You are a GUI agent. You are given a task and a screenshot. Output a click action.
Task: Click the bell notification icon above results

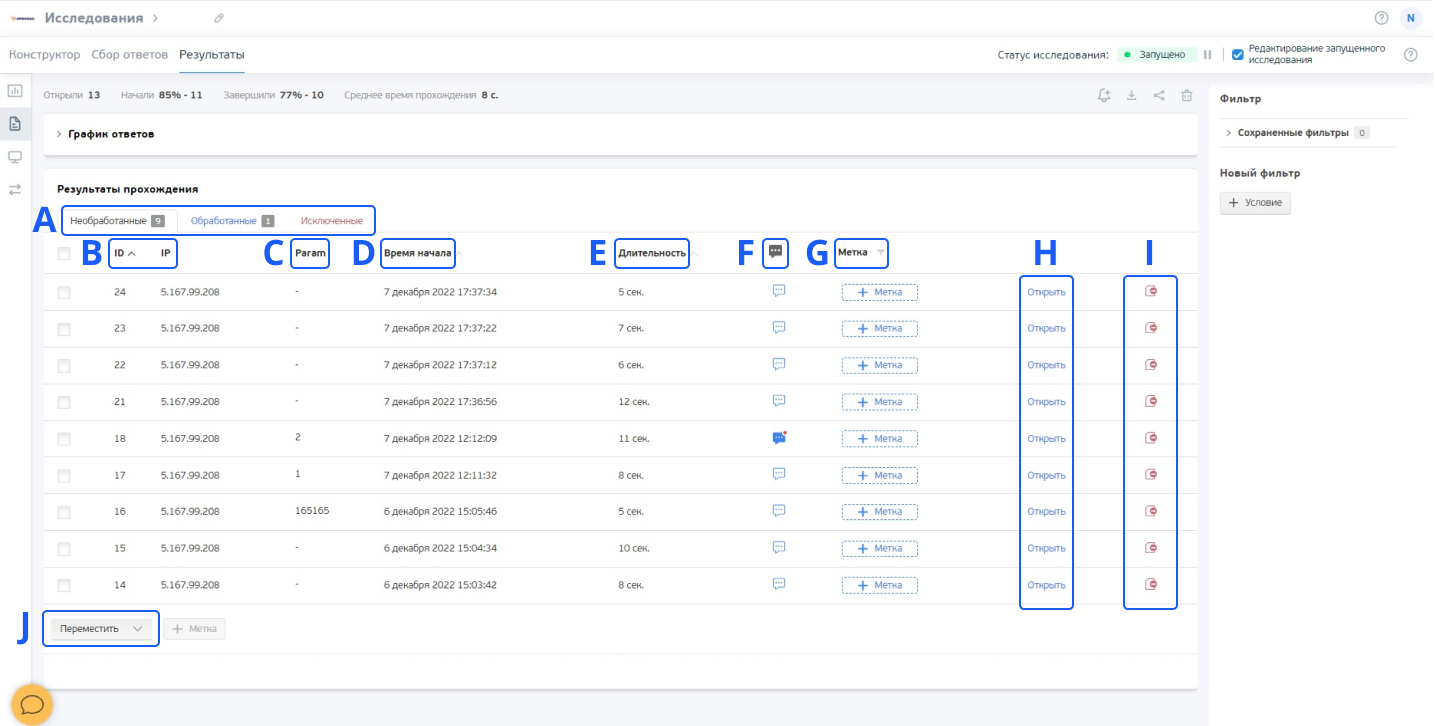point(1104,96)
